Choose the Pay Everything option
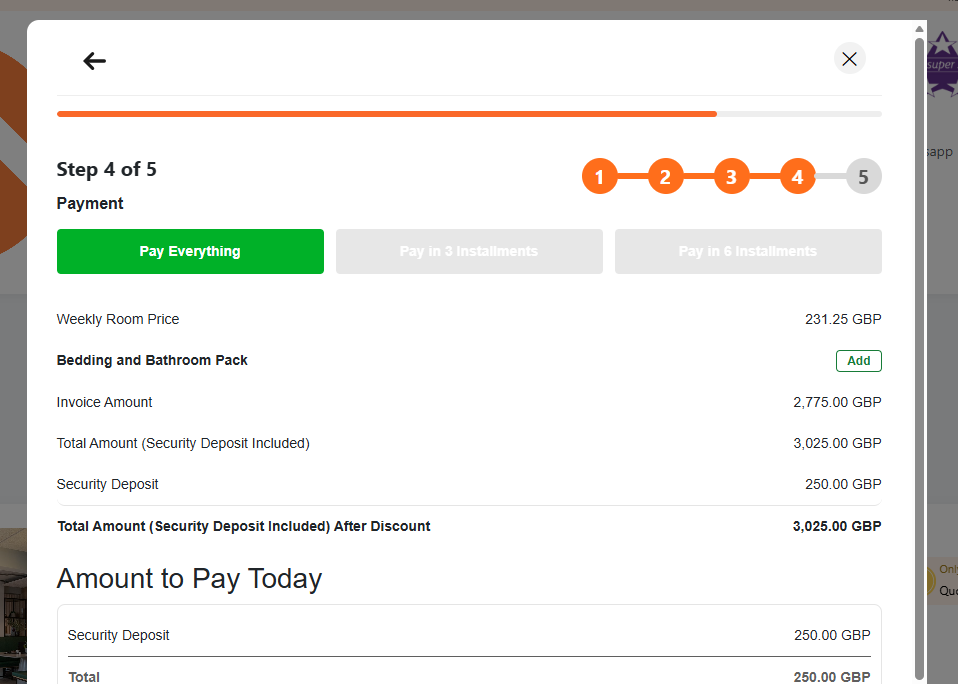958x684 pixels. click(x=190, y=252)
